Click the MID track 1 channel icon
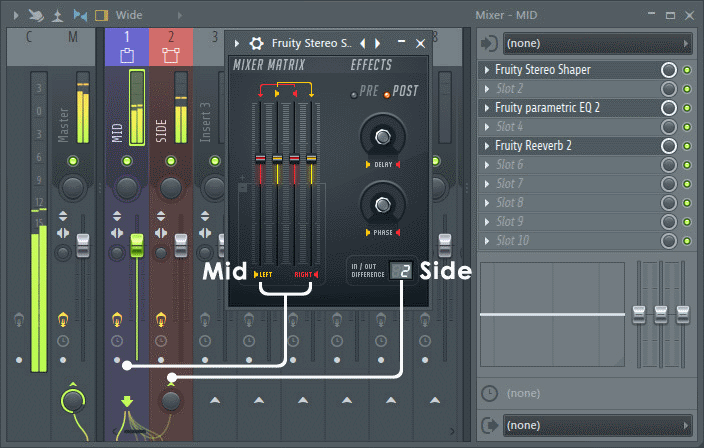The height and width of the screenshot is (448, 704). (126, 57)
